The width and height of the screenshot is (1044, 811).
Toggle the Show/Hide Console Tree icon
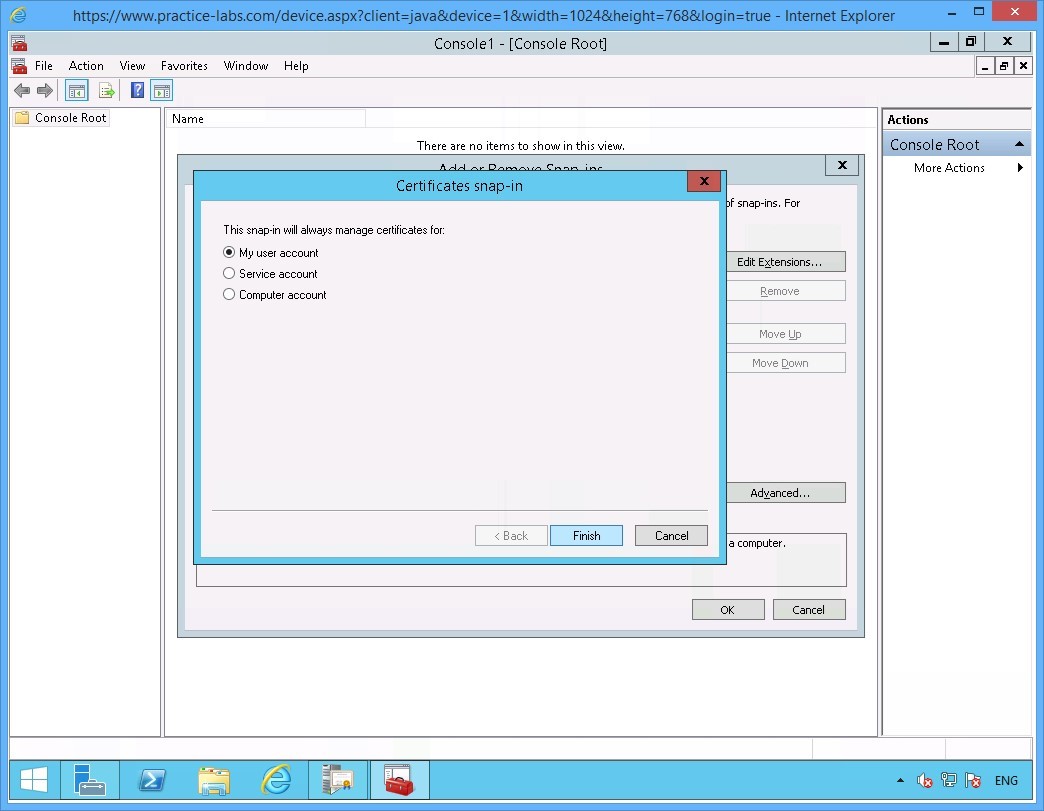[76, 90]
